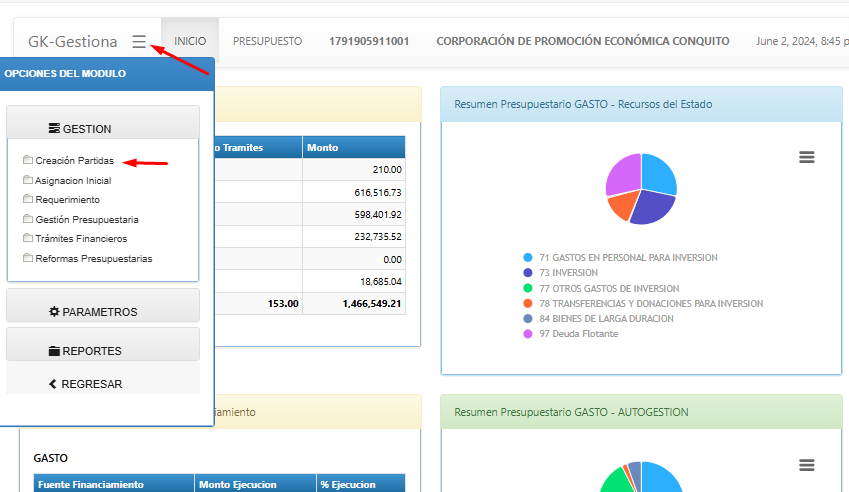
Task: Open the PRESUPUESTO tab
Action: [x=267, y=41]
